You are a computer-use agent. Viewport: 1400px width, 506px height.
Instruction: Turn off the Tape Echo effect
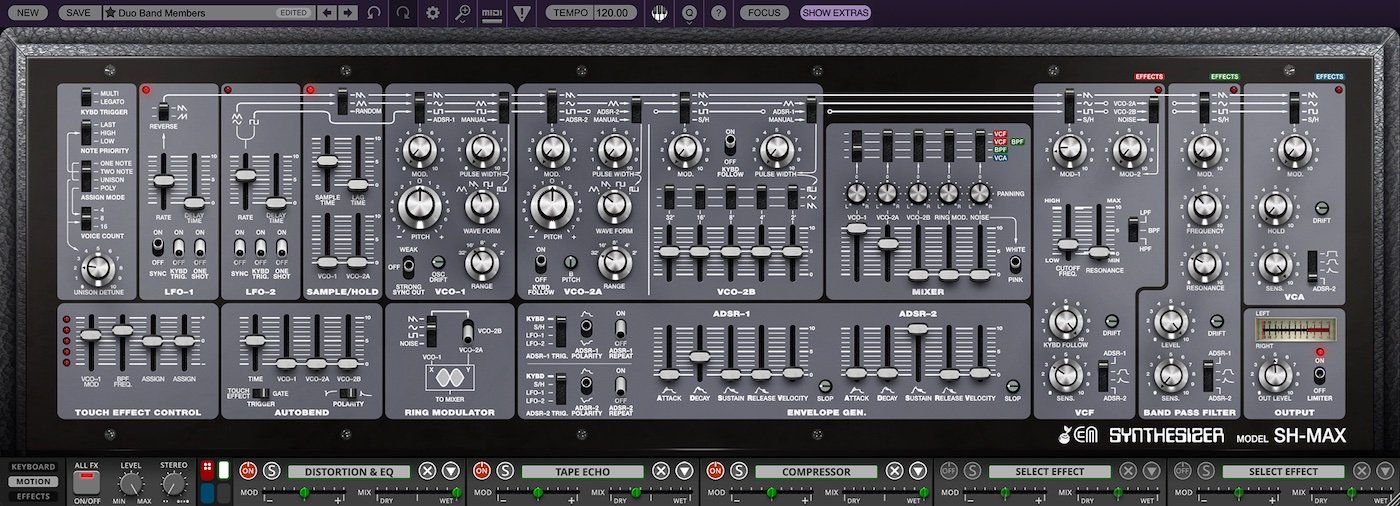click(481, 471)
